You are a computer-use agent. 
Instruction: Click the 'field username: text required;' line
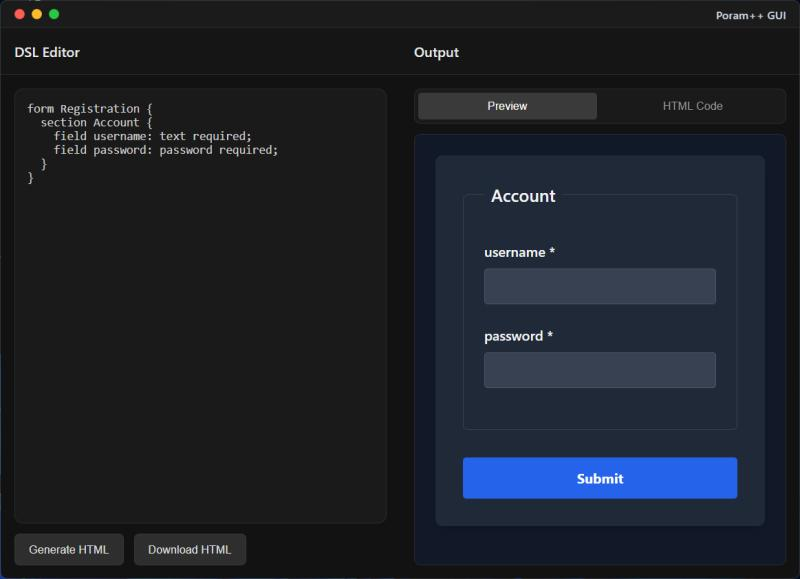click(153, 136)
